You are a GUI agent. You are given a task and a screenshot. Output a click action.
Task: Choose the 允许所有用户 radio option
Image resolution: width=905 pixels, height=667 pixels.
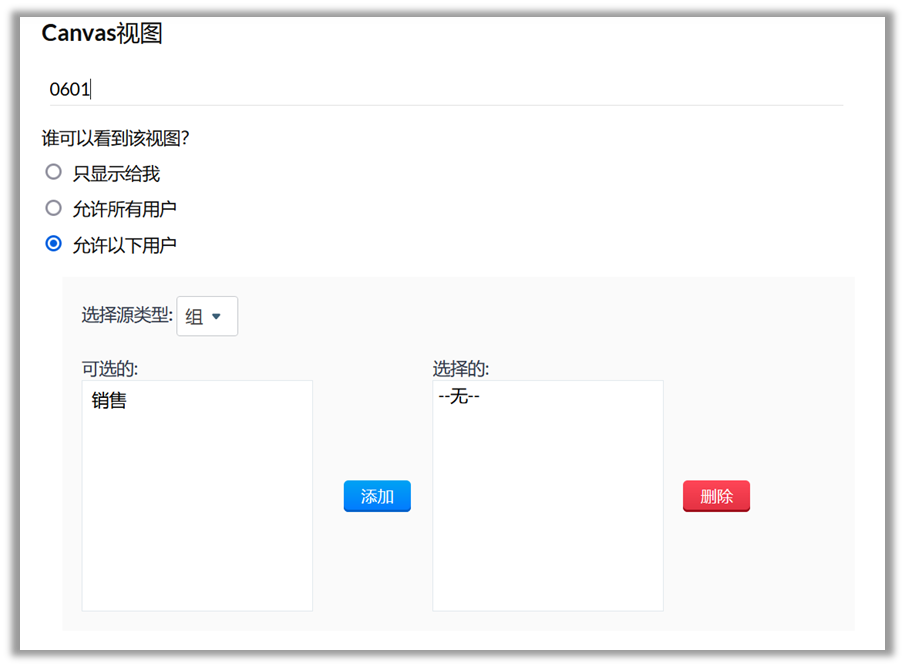tap(54, 208)
